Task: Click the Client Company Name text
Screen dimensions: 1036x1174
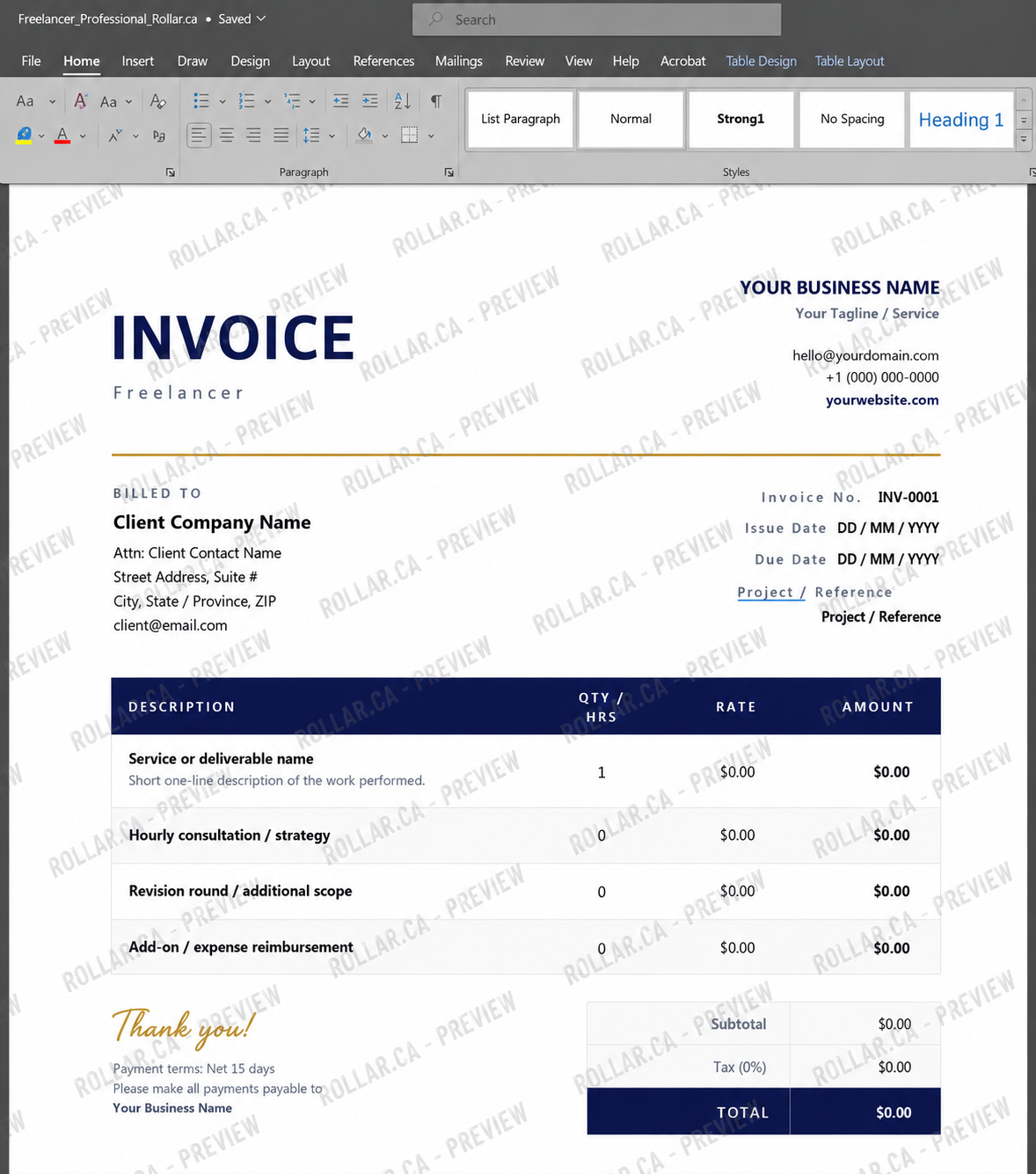Action: coord(212,522)
